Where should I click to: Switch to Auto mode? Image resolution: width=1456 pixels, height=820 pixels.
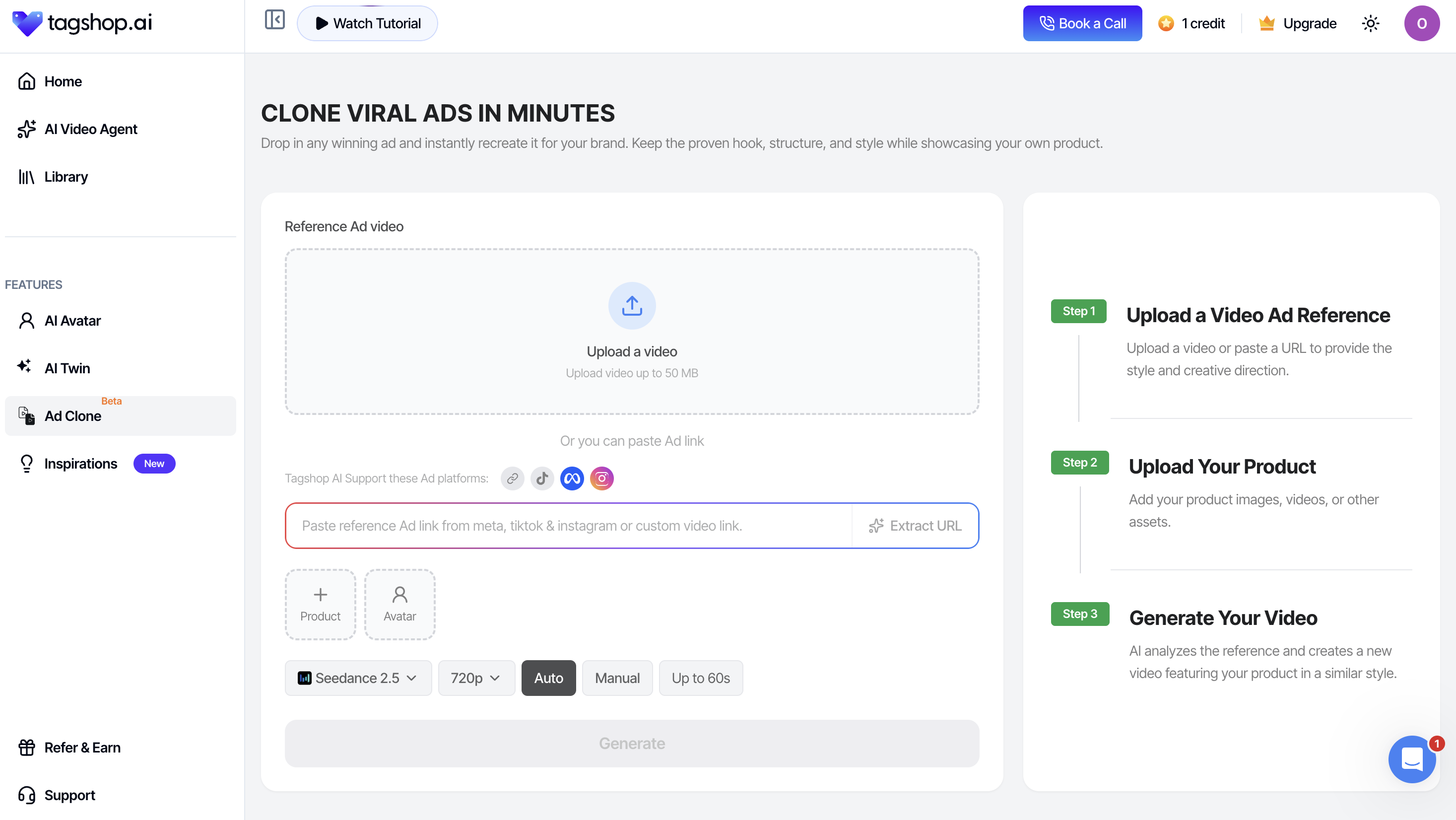(548, 678)
